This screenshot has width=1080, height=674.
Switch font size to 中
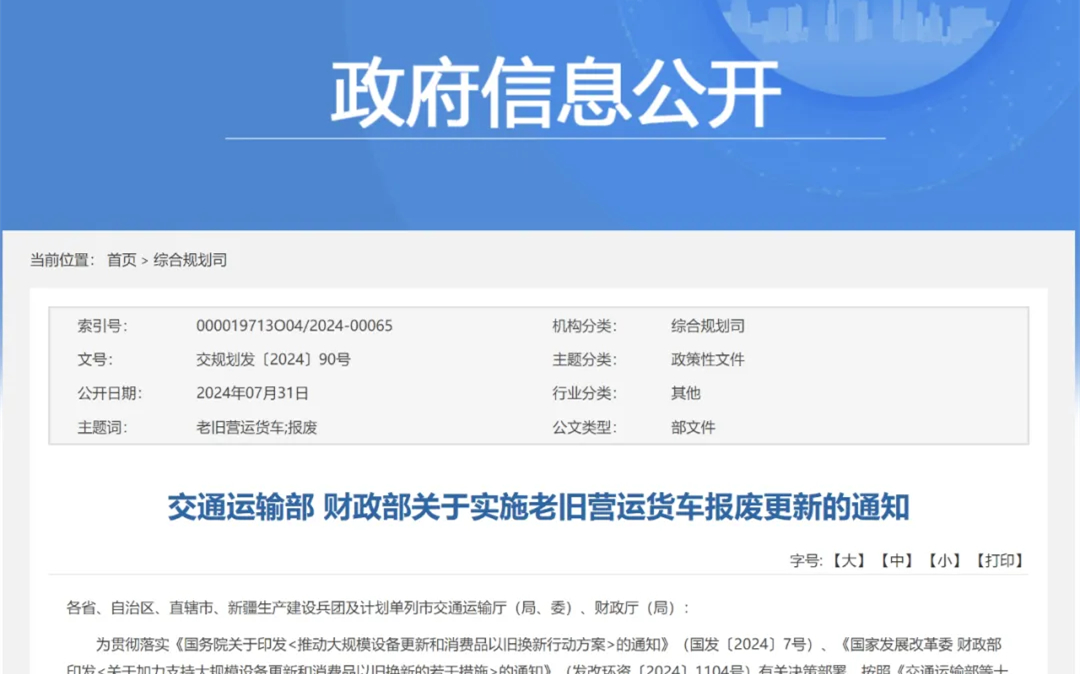pyautogui.click(x=896, y=561)
